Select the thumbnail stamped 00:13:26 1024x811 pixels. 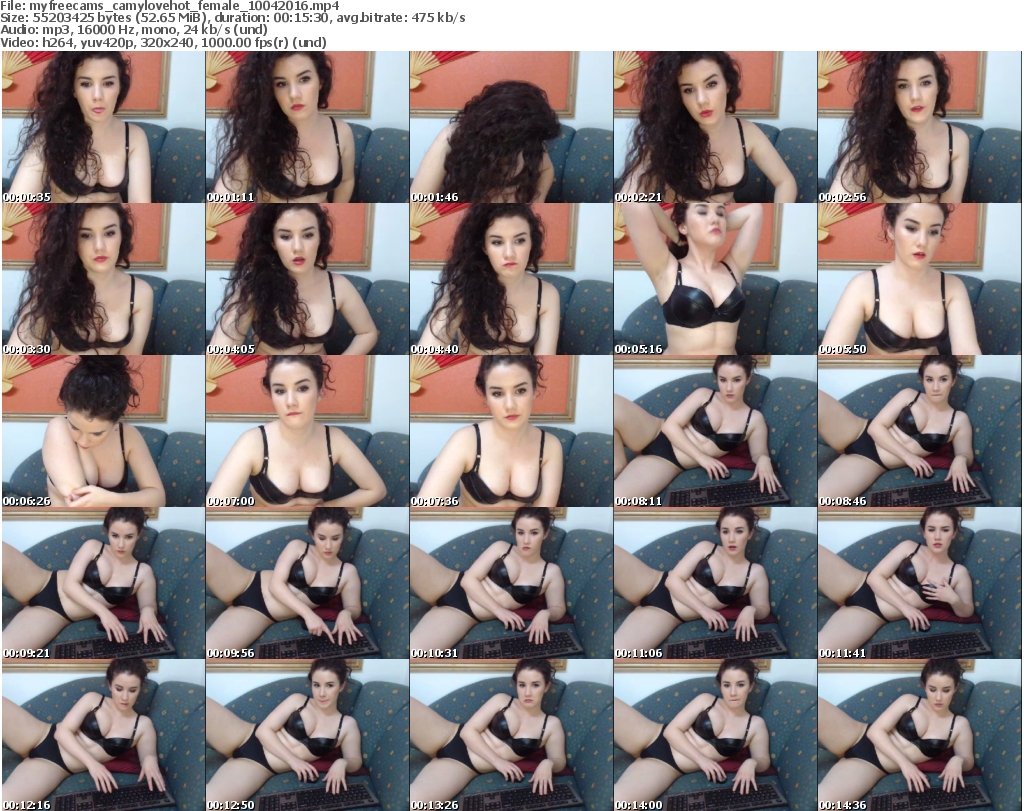click(511, 735)
